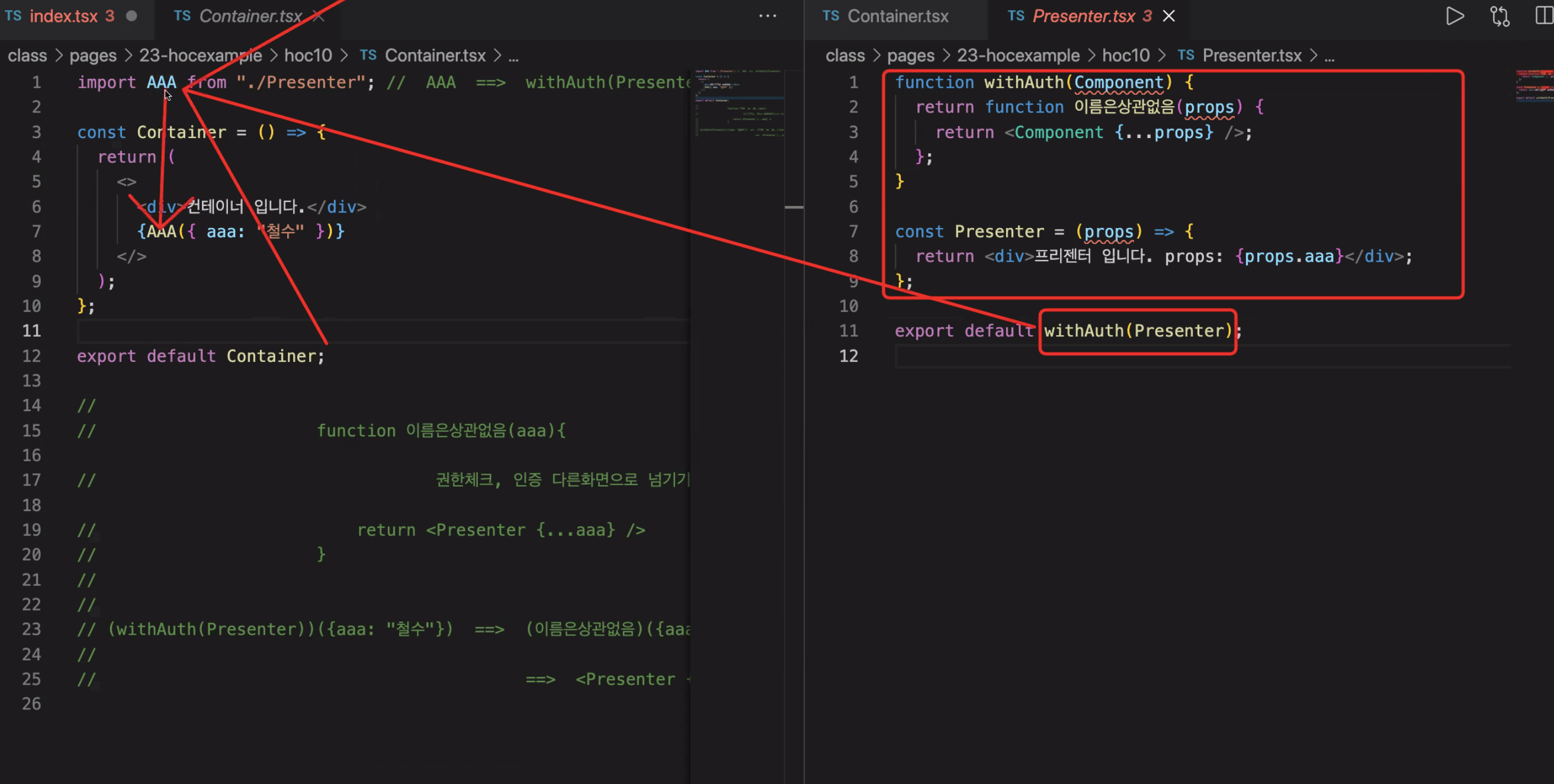Viewport: 1554px width, 784px height.
Task: Open the left-pane italic Container.tsx tab
Action: (x=250, y=16)
